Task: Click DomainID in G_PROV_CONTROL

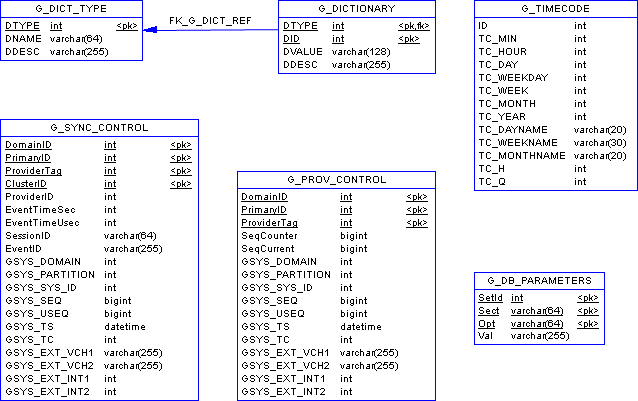Action: coord(264,197)
